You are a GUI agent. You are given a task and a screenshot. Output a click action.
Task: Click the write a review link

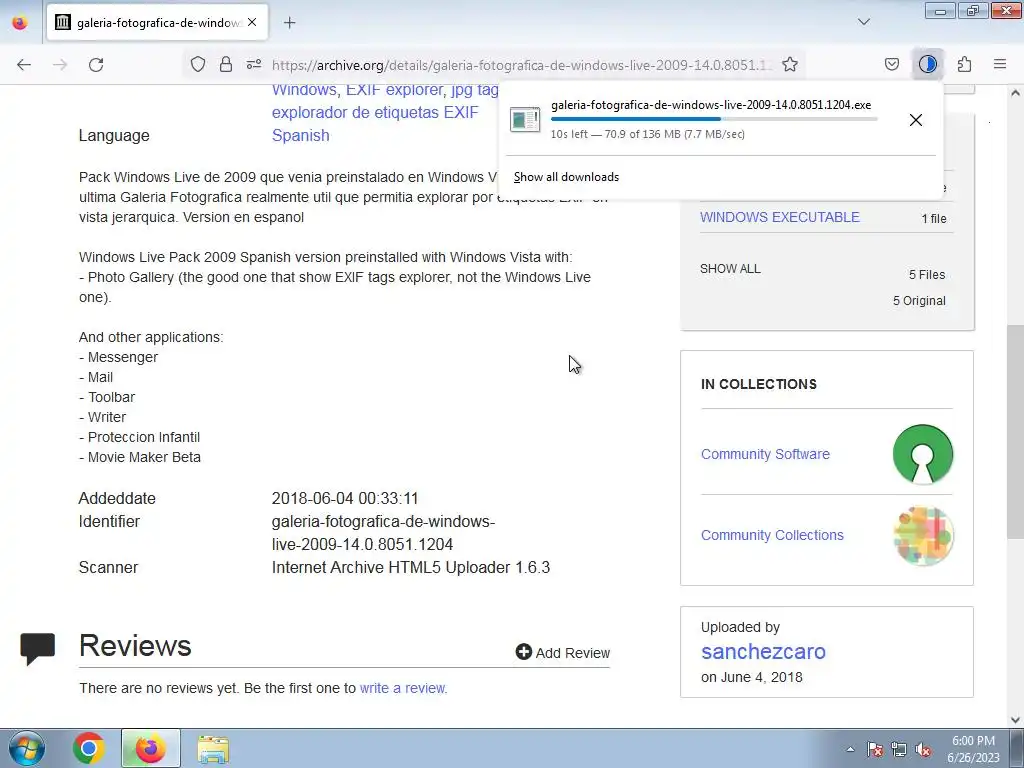(403, 688)
